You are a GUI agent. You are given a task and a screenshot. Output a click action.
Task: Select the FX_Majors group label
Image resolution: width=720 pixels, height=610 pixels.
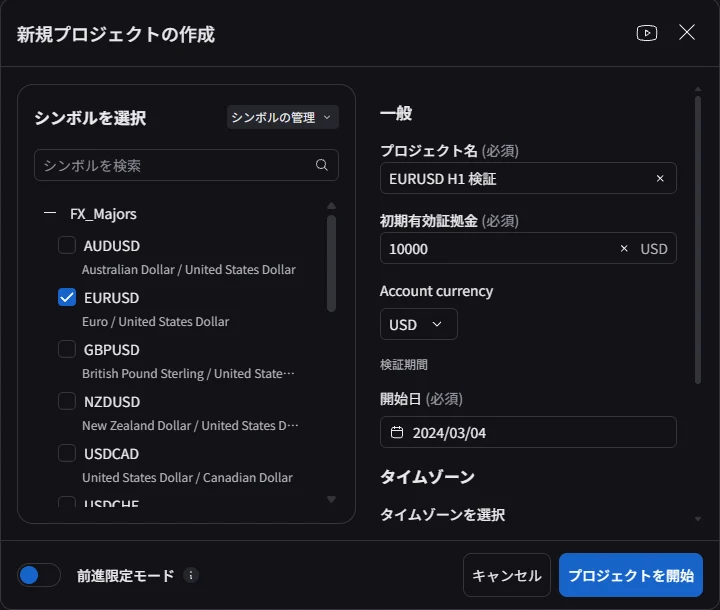pos(103,214)
